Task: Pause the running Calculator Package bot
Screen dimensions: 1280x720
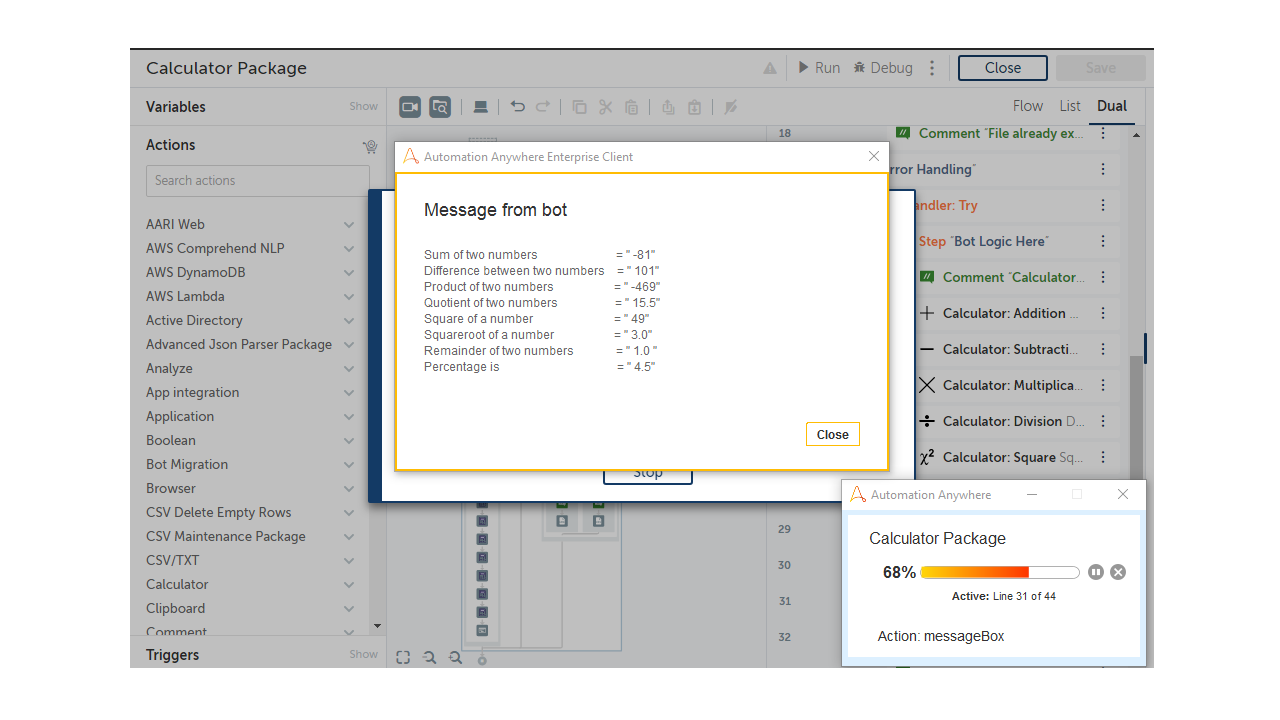Action: 1096,572
